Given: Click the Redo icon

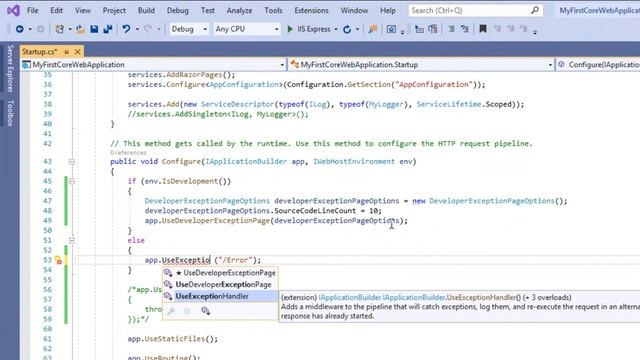Looking at the screenshot, I should coord(148,29).
